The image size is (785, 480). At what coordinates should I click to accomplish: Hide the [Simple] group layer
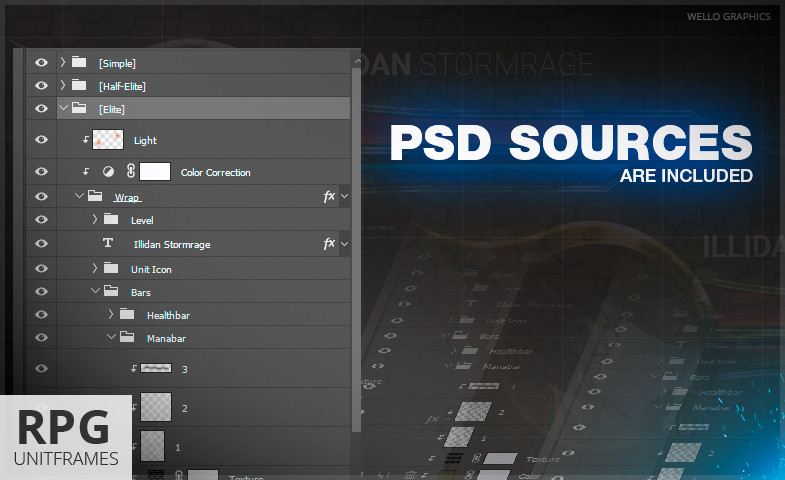(x=42, y=63)
